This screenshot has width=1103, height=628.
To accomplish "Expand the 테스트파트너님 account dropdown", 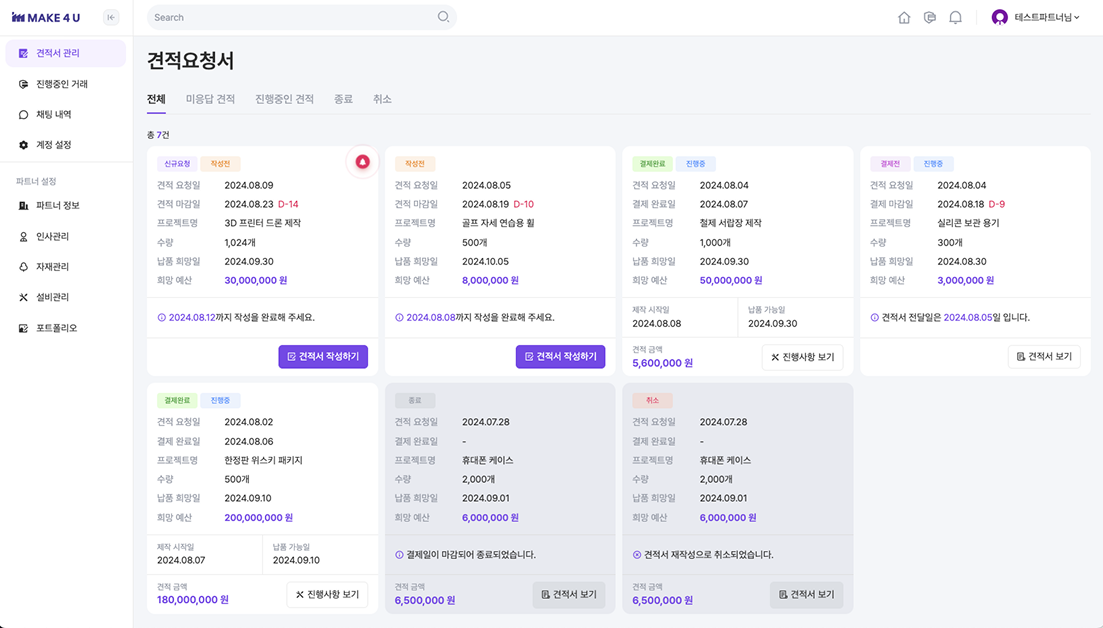I will click(x=1046, y=18).
